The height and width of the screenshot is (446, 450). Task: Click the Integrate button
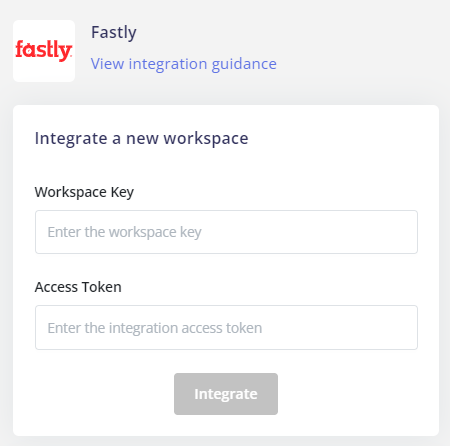tap(226, 394)
